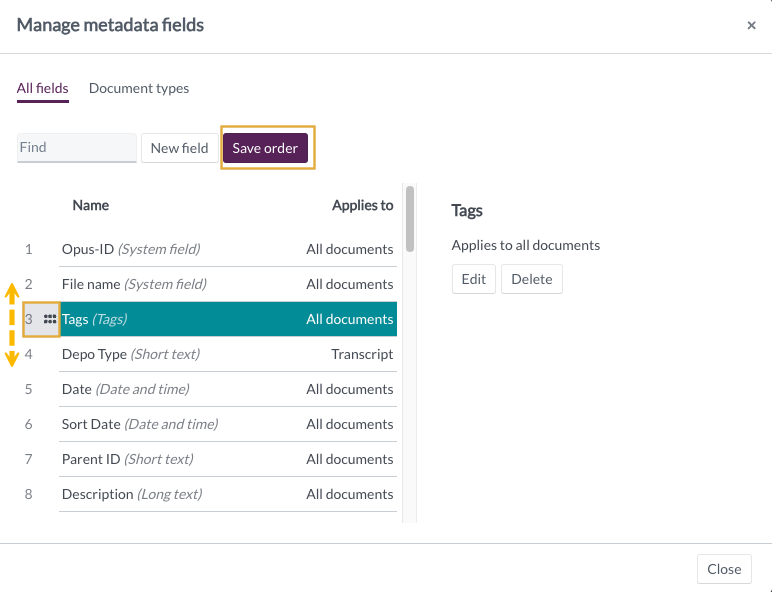Screen dimensions: 772x592
Task: Create a New field
Action: tap(180, 148)
